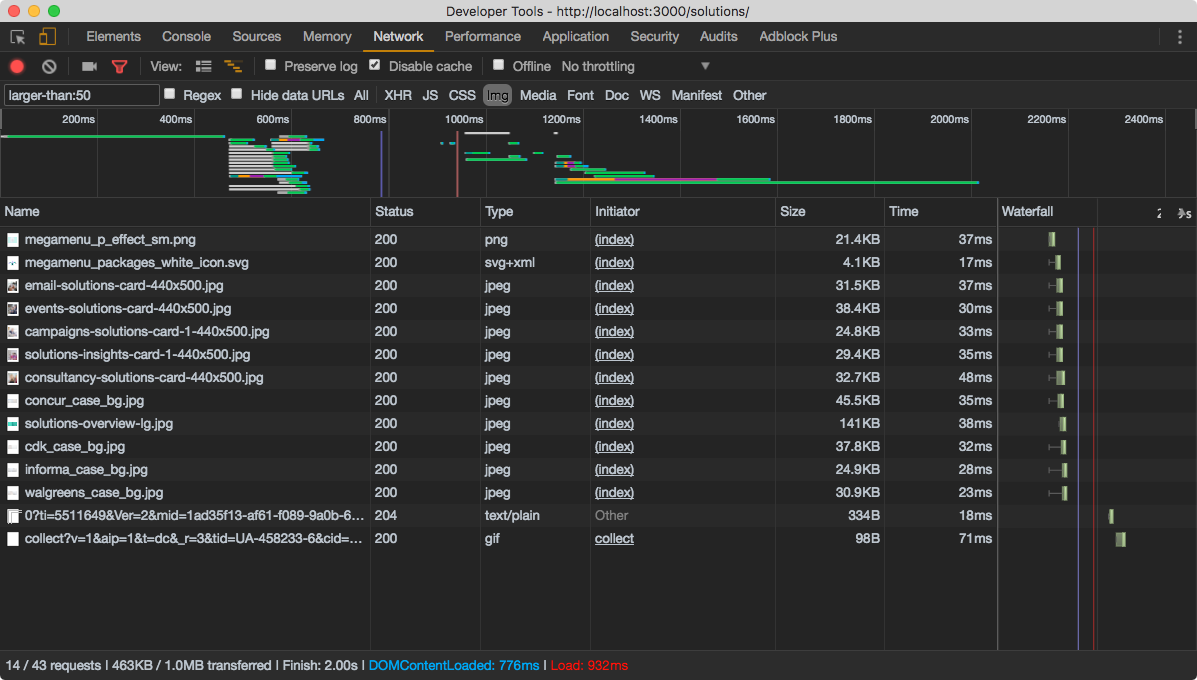
Task: Enable the Hide data URLs checkbox
Action: (237, 94)
